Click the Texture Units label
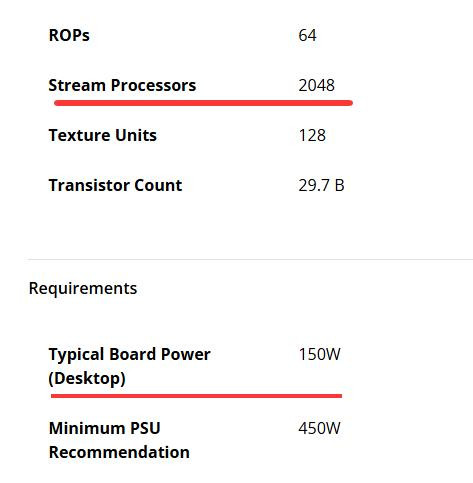The image size is (473, 483). (x=103, y=135)
